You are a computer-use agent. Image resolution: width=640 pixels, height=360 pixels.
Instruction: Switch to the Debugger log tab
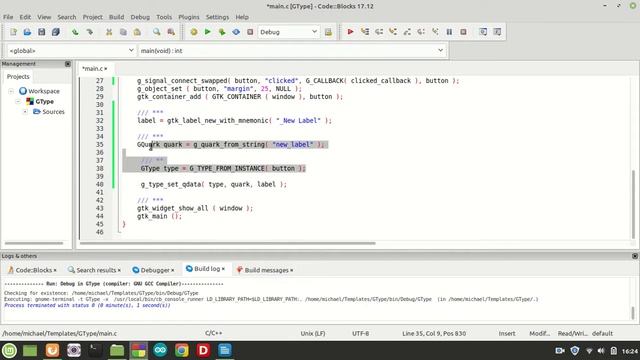(x=153, y=270)
